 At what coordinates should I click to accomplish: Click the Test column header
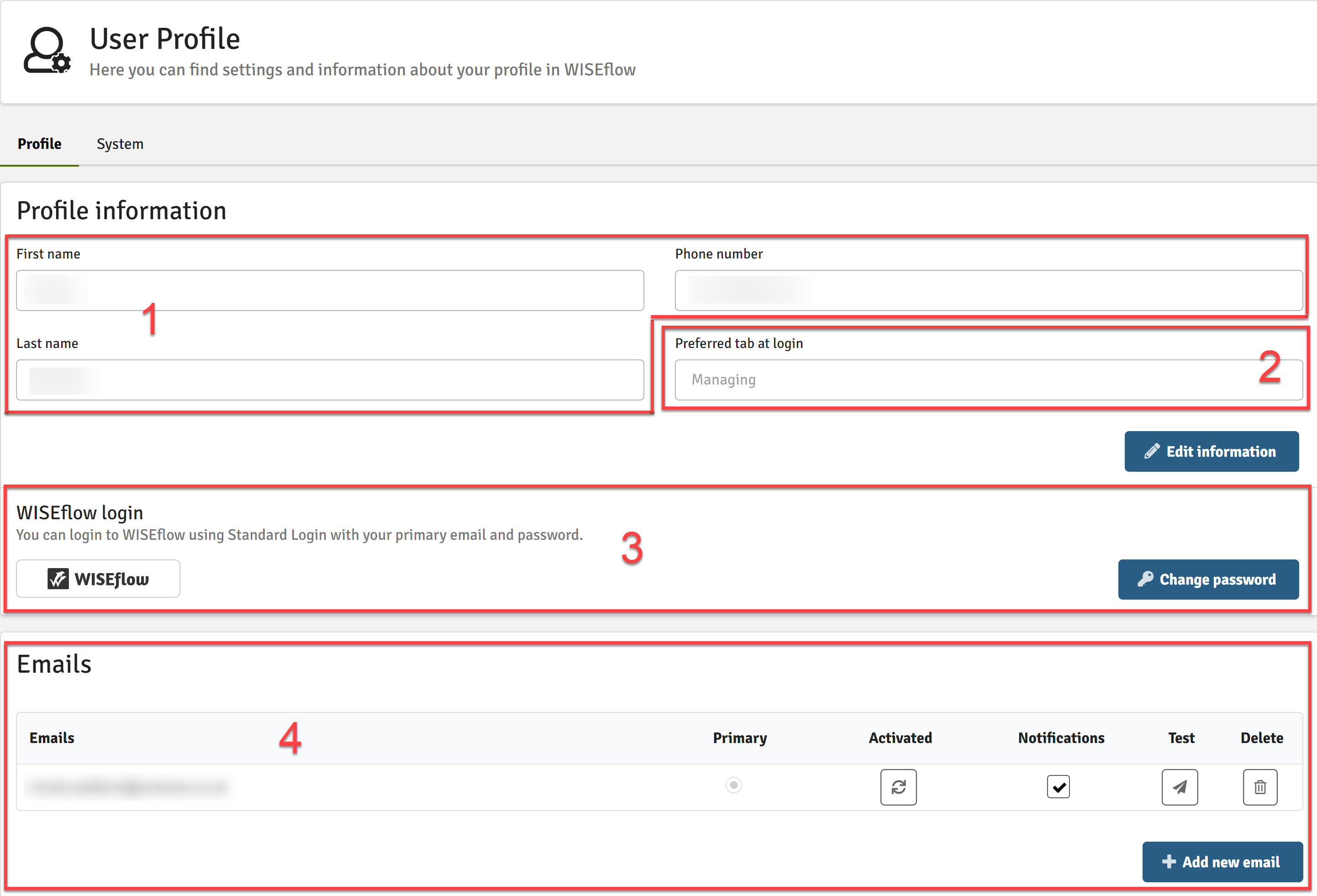[x=1181, y=738]
